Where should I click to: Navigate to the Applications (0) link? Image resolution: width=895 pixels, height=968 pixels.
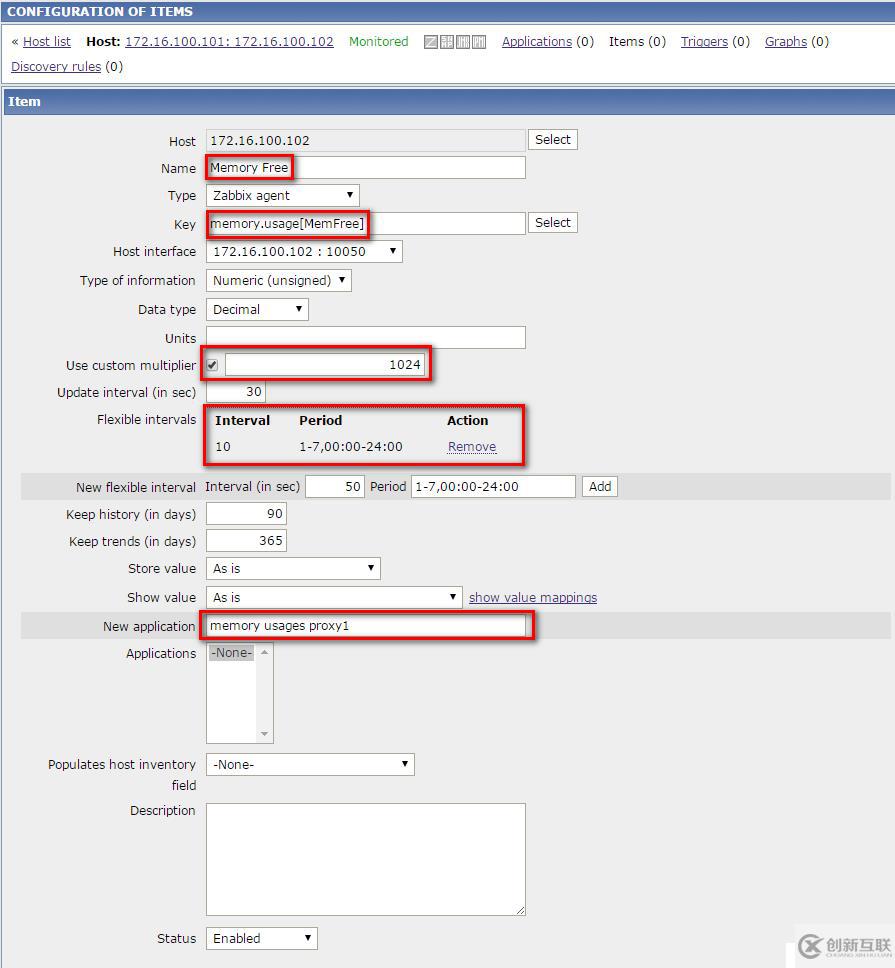pos(537,42)
